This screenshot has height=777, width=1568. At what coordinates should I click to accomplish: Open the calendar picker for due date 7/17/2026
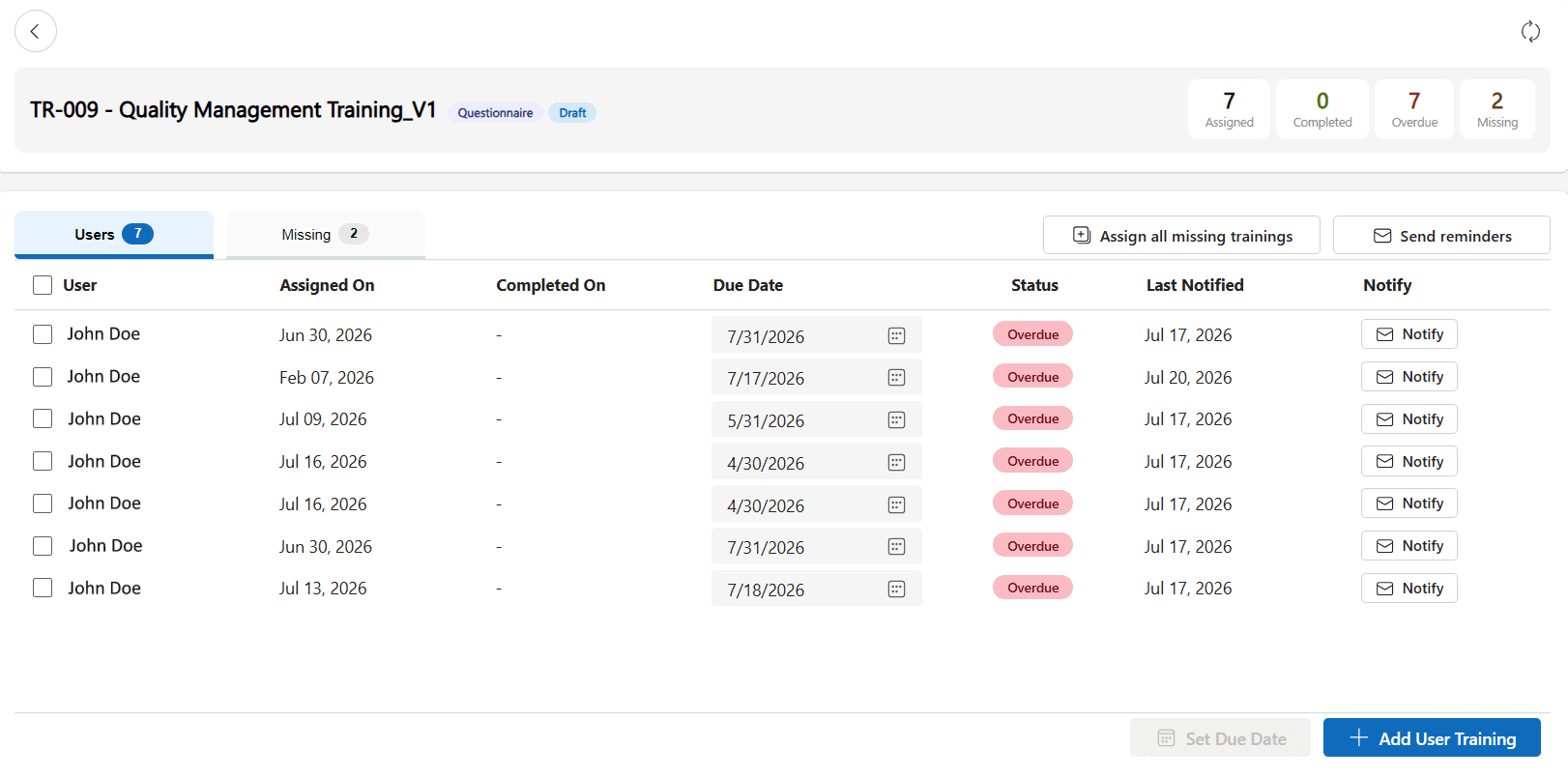(896, 378)
